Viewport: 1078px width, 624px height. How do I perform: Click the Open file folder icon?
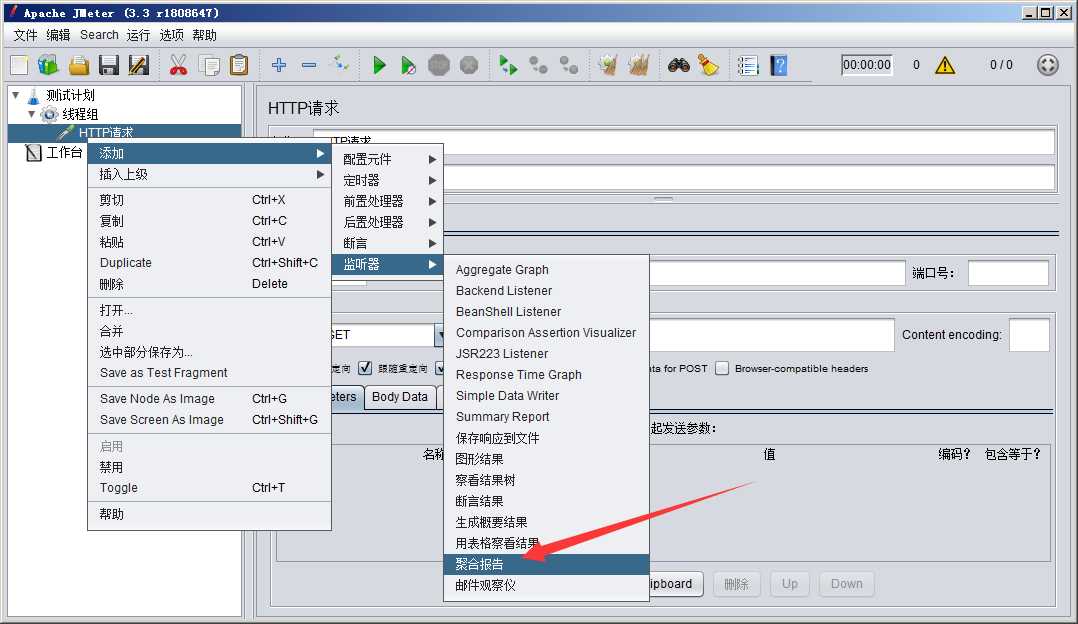tap(78, 65)
